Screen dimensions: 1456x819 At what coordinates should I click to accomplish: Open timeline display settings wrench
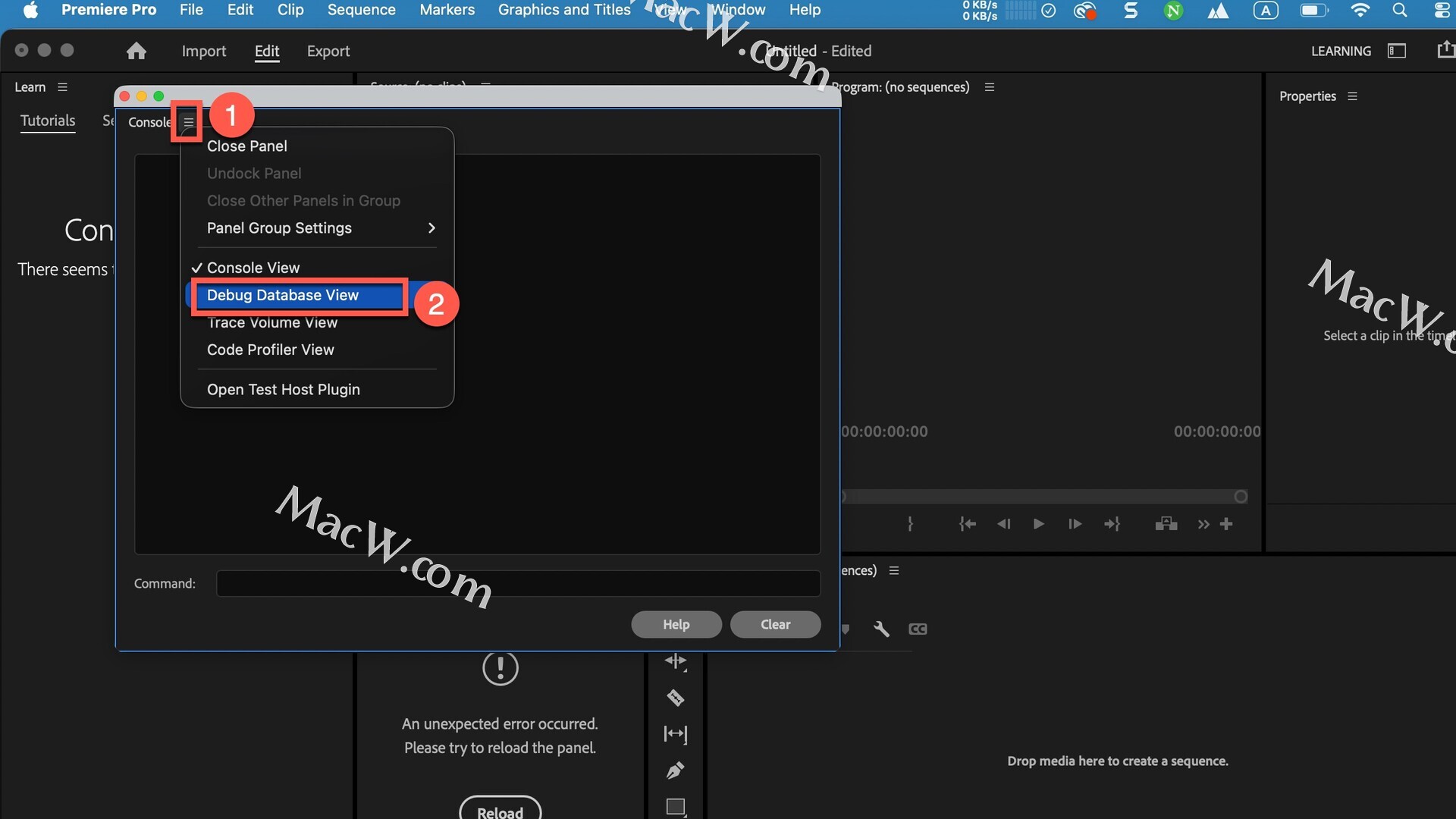tap(881, 629)
